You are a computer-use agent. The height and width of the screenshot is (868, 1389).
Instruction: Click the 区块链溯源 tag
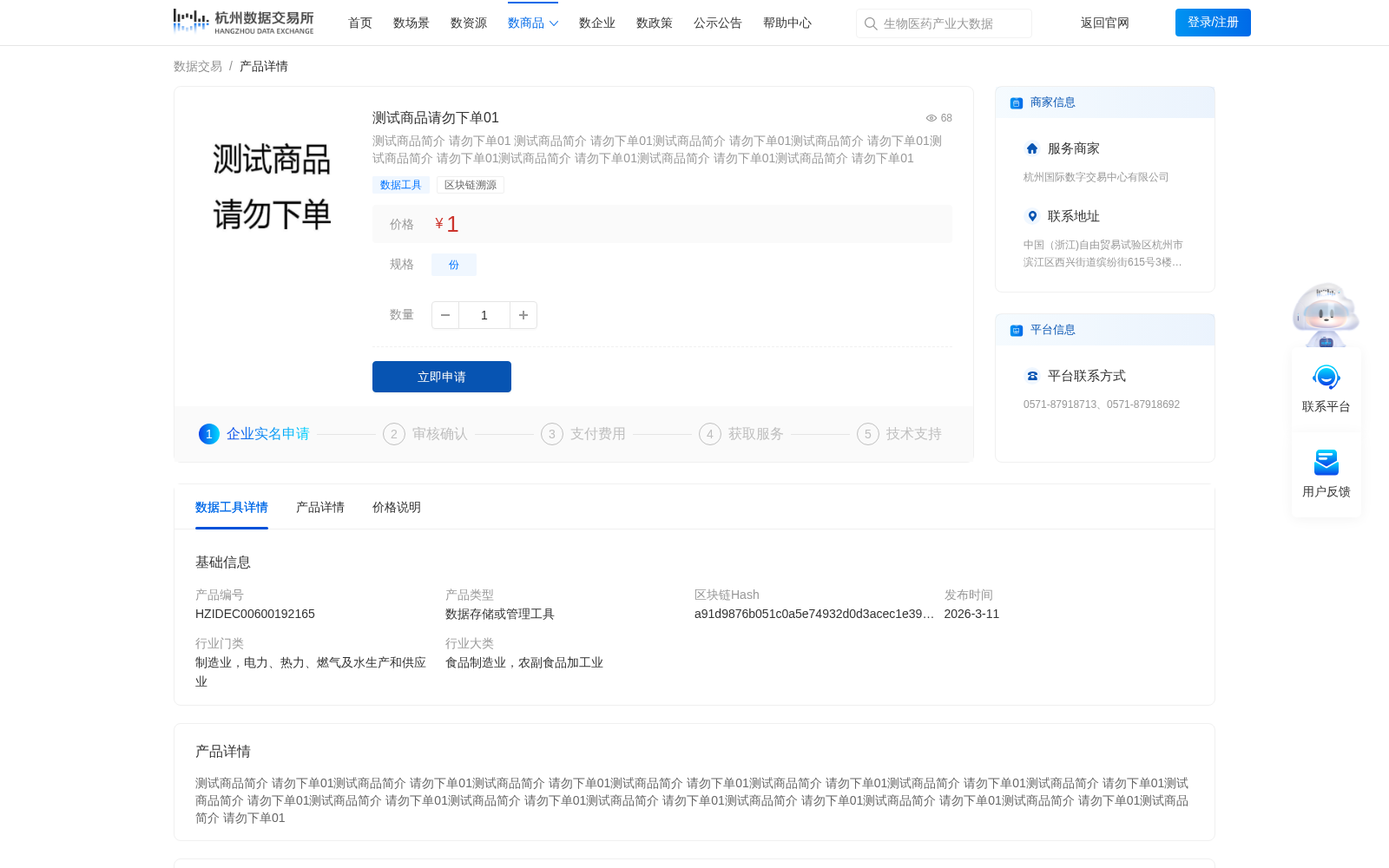[x=471, y=185]
